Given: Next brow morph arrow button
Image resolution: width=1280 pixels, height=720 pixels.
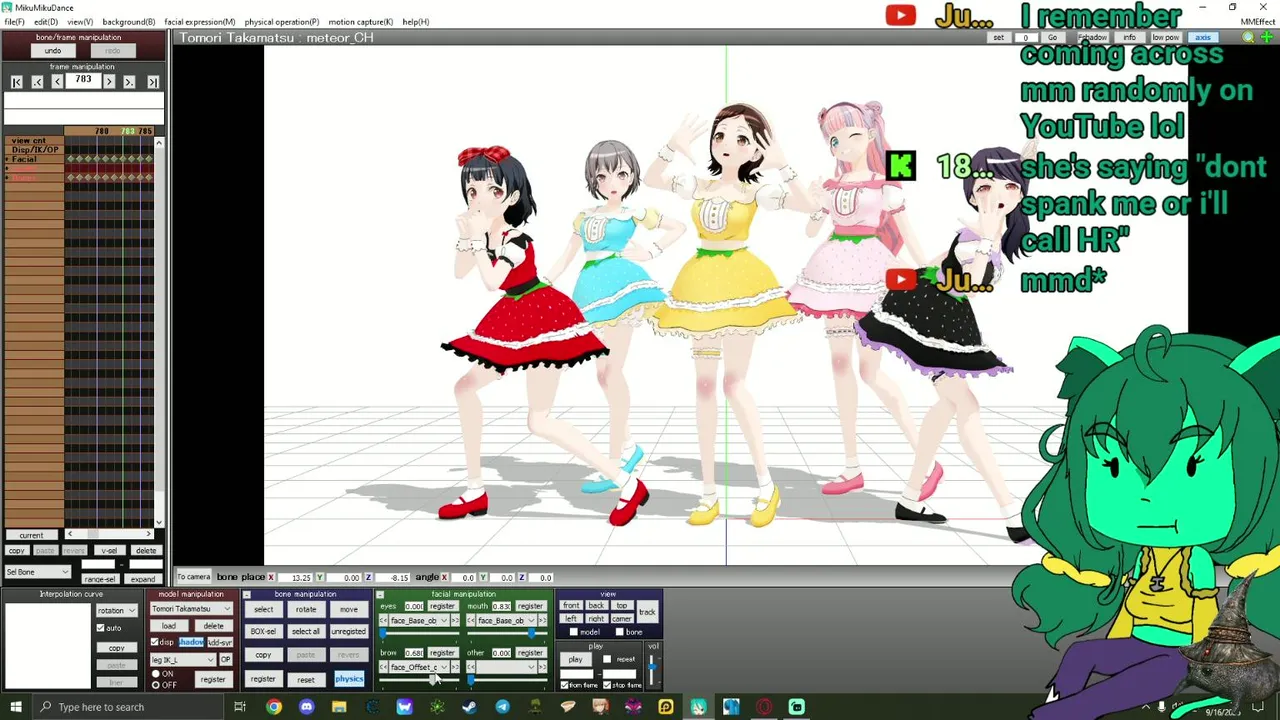Looking at the screenshot, I should [455, 667].
